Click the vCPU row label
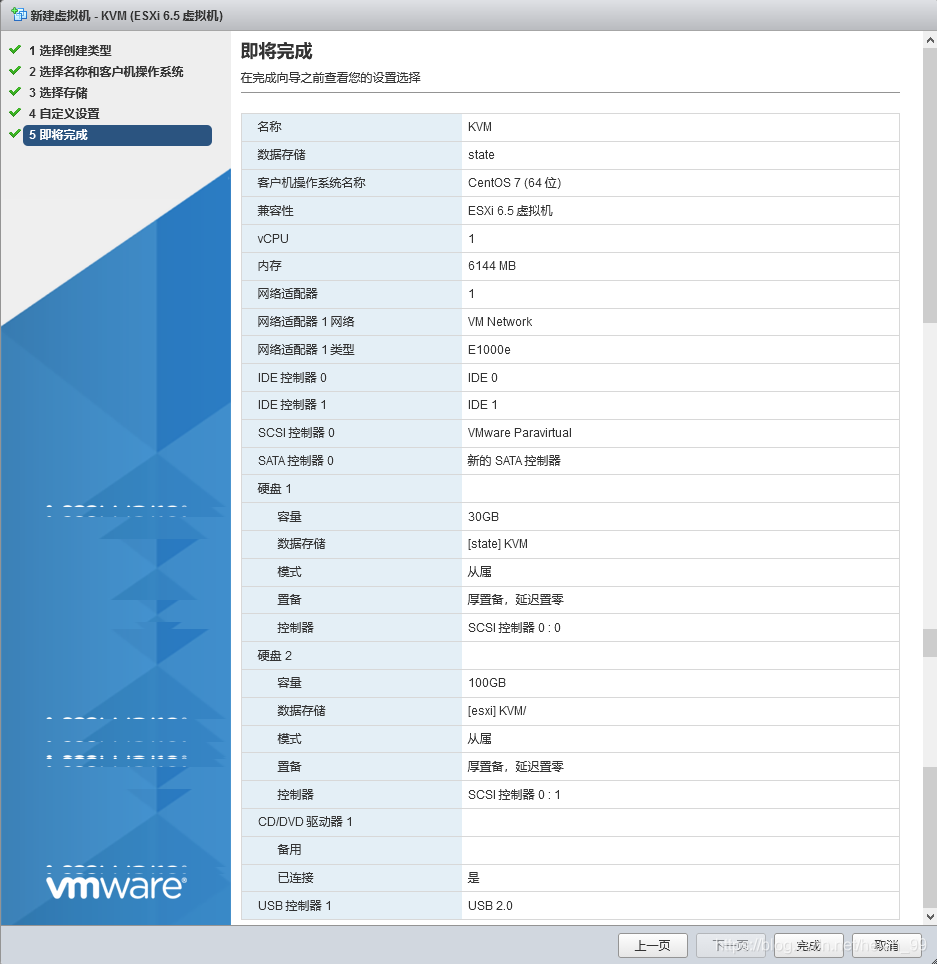This screenshot has height=964, width=937. pyautogui.click(x=273, y=239)
